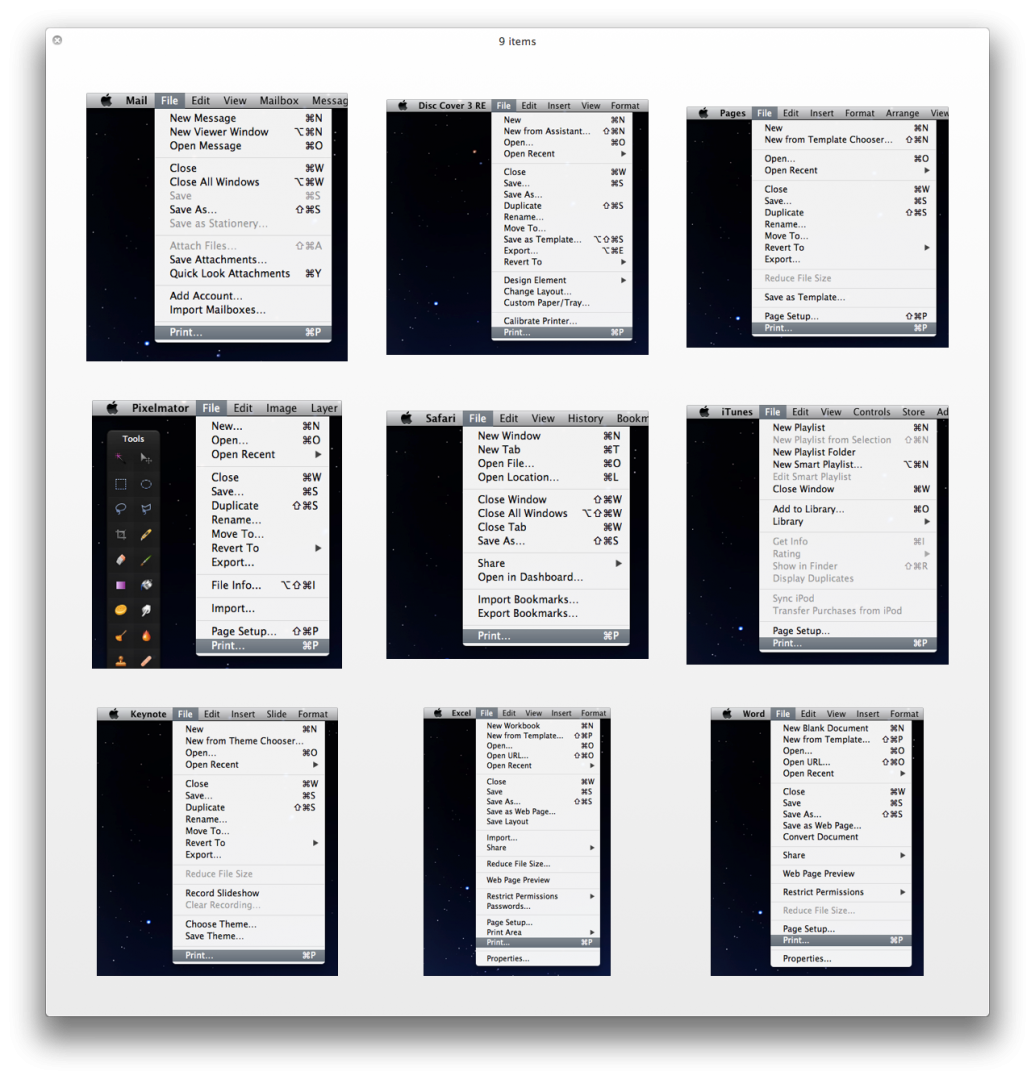The image size is (1035, 1080).
Task: Expand Design Element submenu in Disc Cover
Action: [x=623, y=280]
